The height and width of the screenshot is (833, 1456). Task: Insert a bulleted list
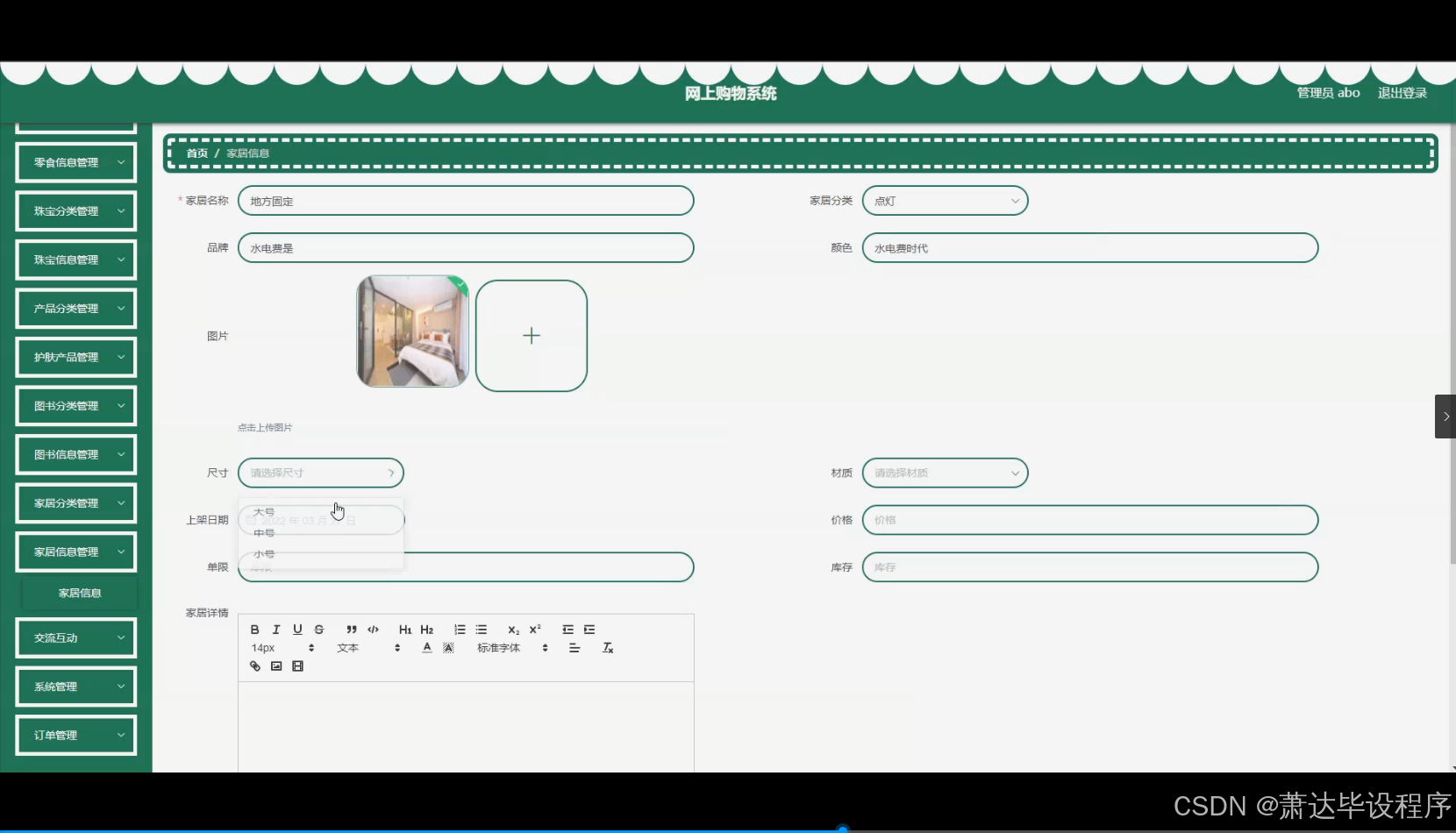[482, 630]
